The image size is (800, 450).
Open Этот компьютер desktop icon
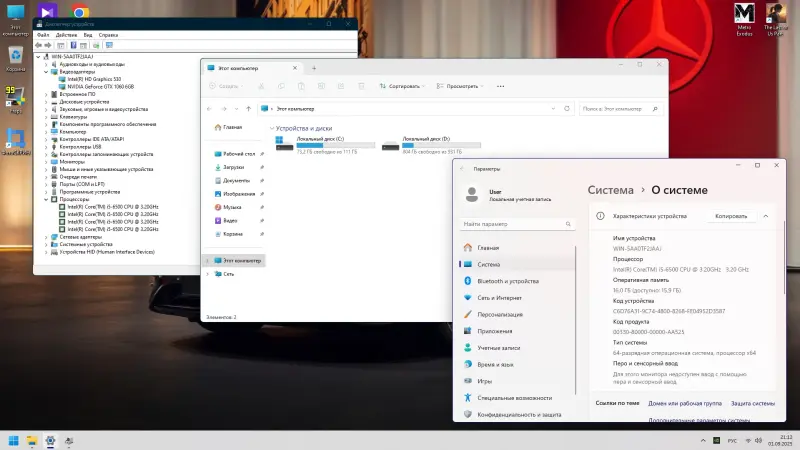pyautogui.click(x=15, y=19)
